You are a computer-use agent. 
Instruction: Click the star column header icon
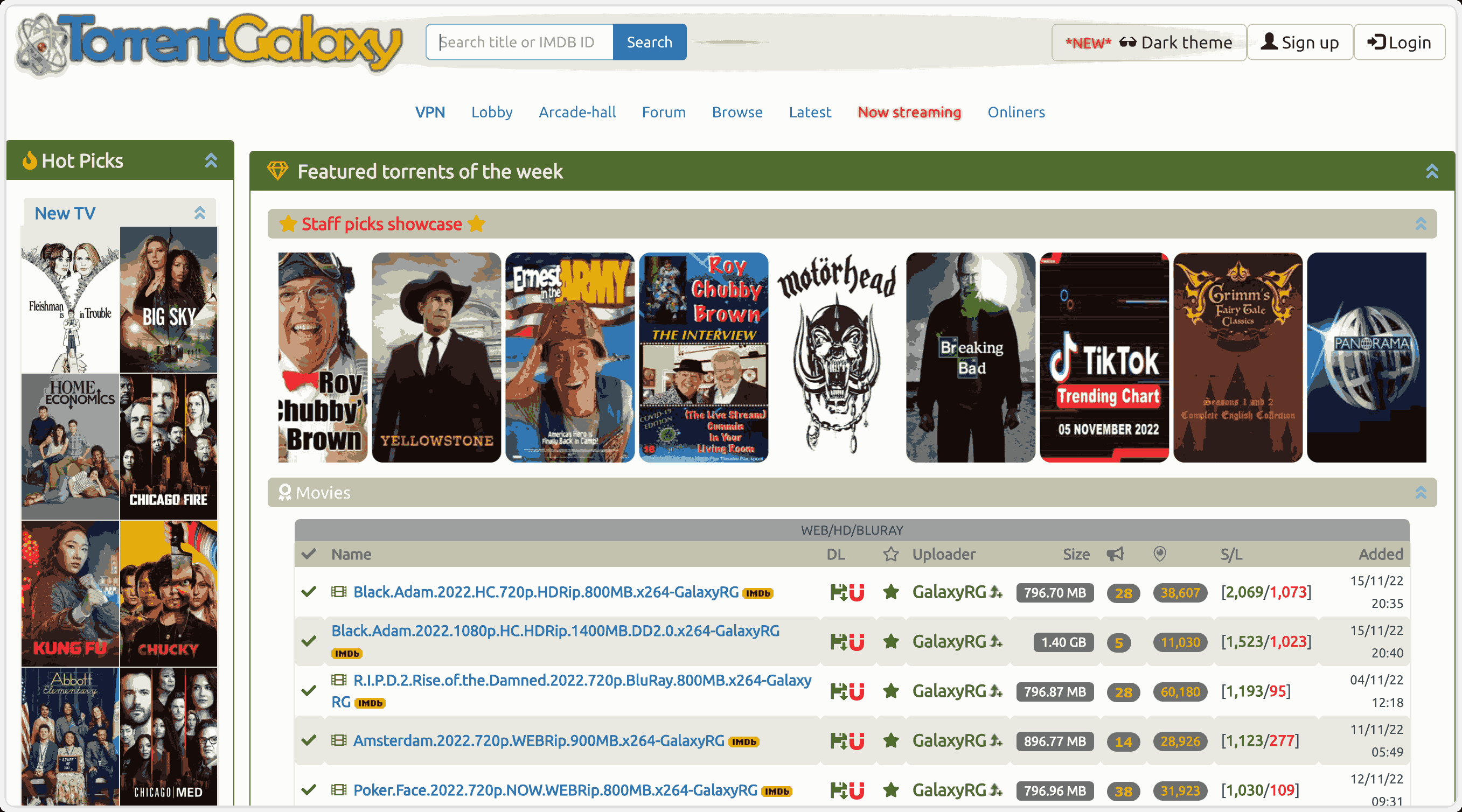click(891, 555)
